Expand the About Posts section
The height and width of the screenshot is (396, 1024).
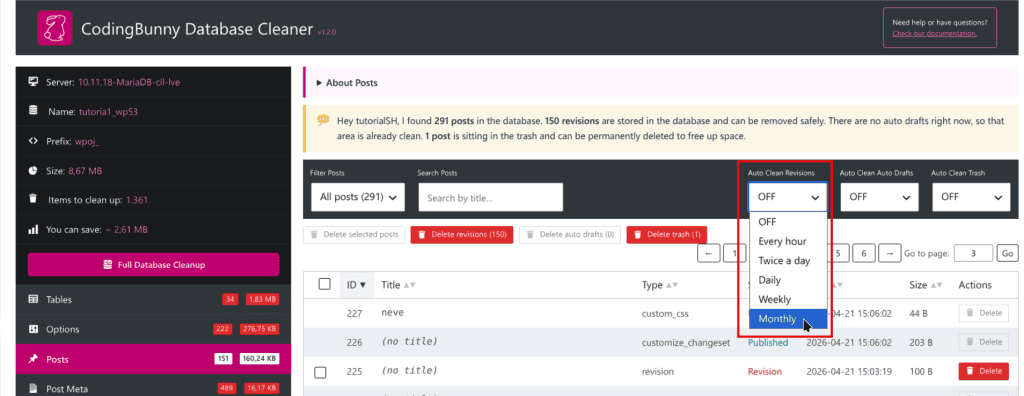pos(347,83)
